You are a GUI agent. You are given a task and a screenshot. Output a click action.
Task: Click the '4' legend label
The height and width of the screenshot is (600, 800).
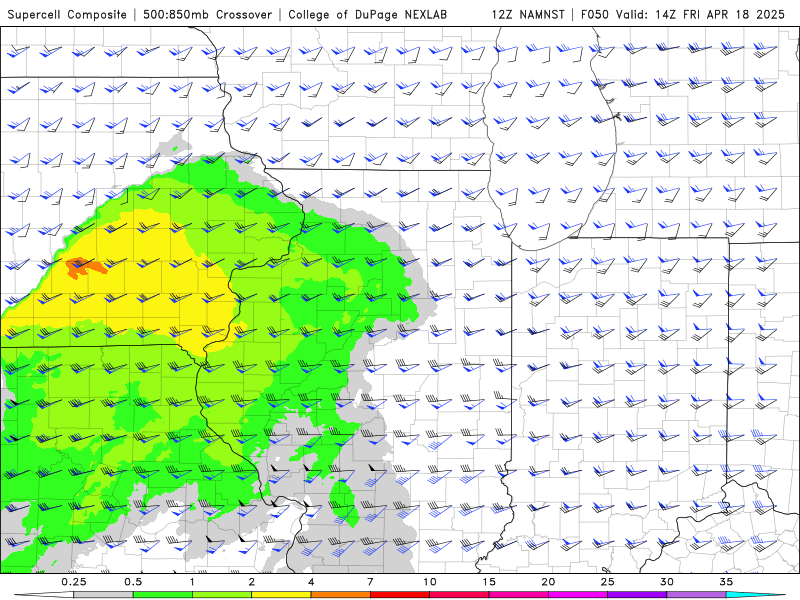click(311, 582)
